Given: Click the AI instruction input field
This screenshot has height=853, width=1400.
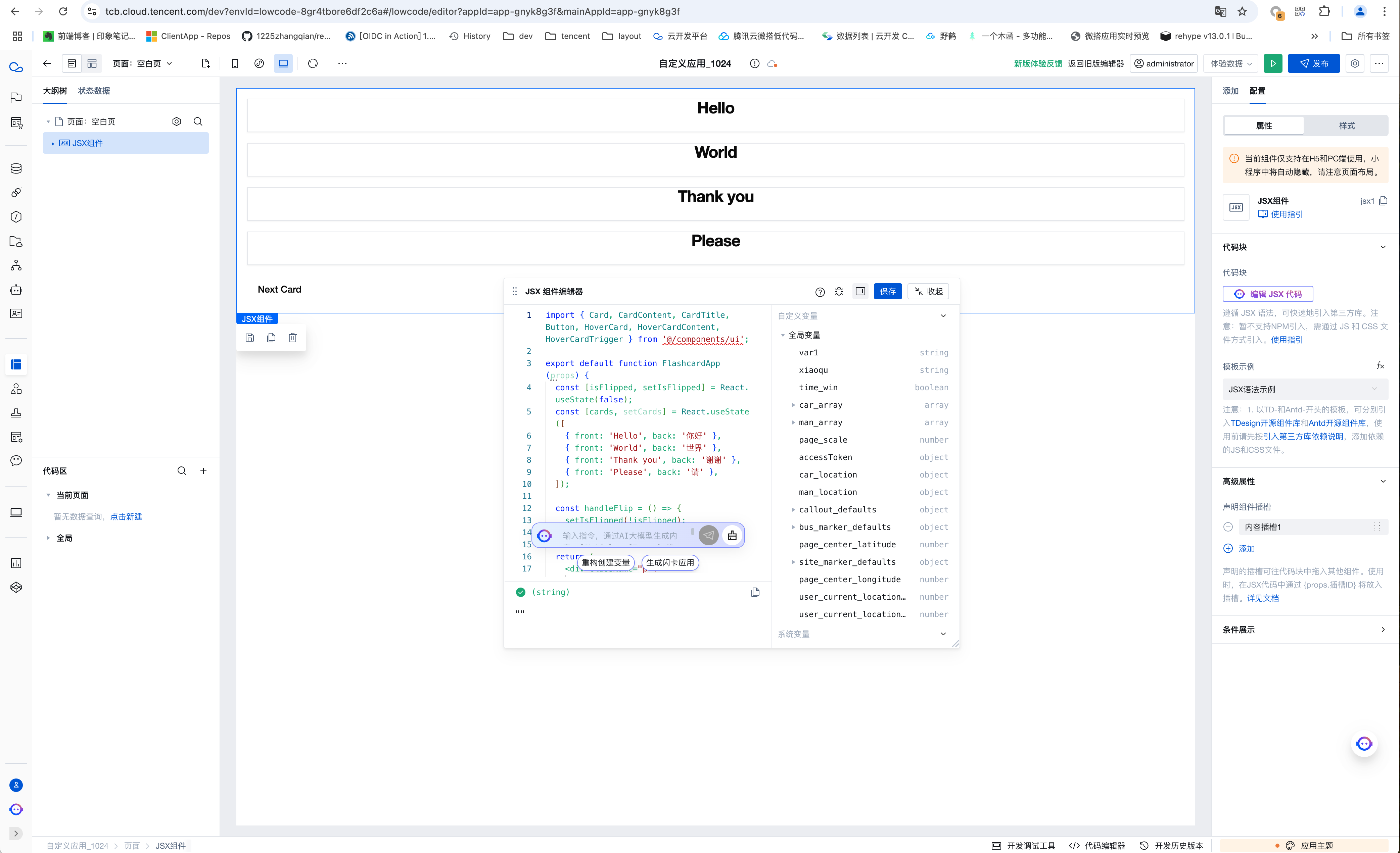Looking at the screenshot, I should coord(625,536).
